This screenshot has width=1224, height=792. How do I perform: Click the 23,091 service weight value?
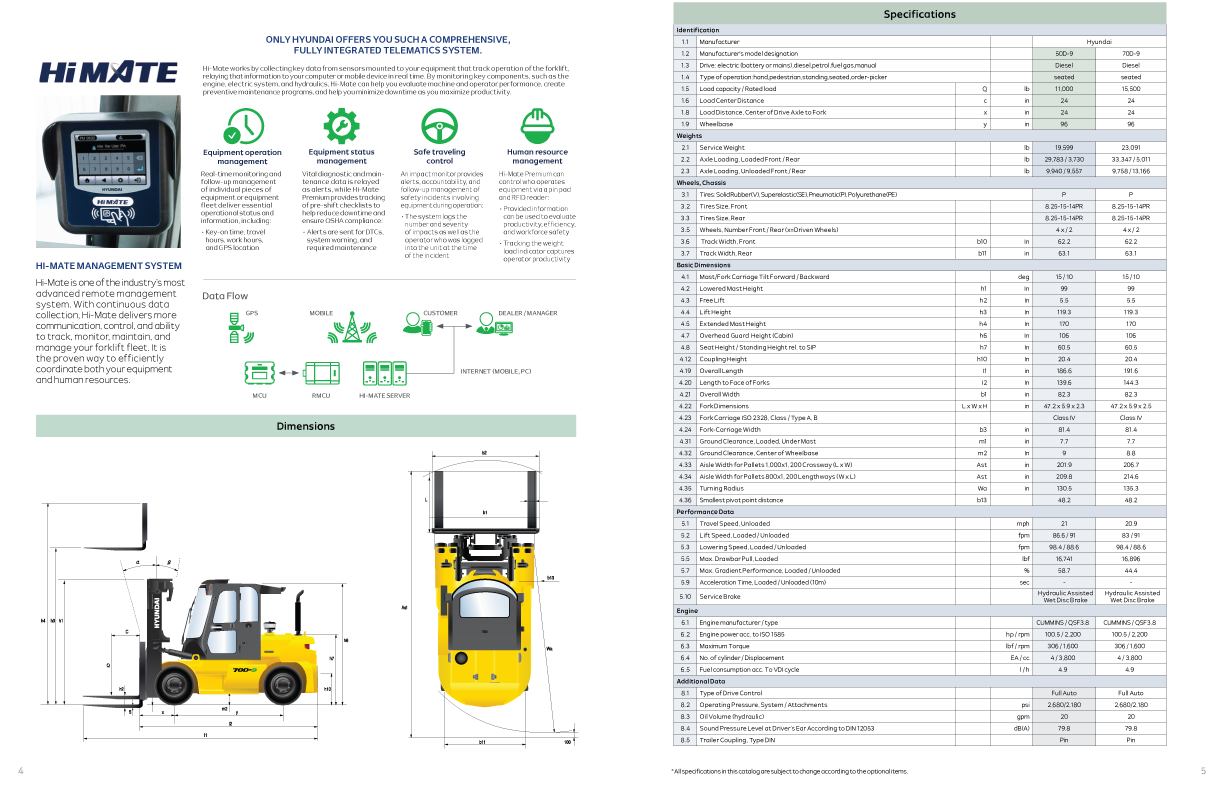tap(1131, 147)
